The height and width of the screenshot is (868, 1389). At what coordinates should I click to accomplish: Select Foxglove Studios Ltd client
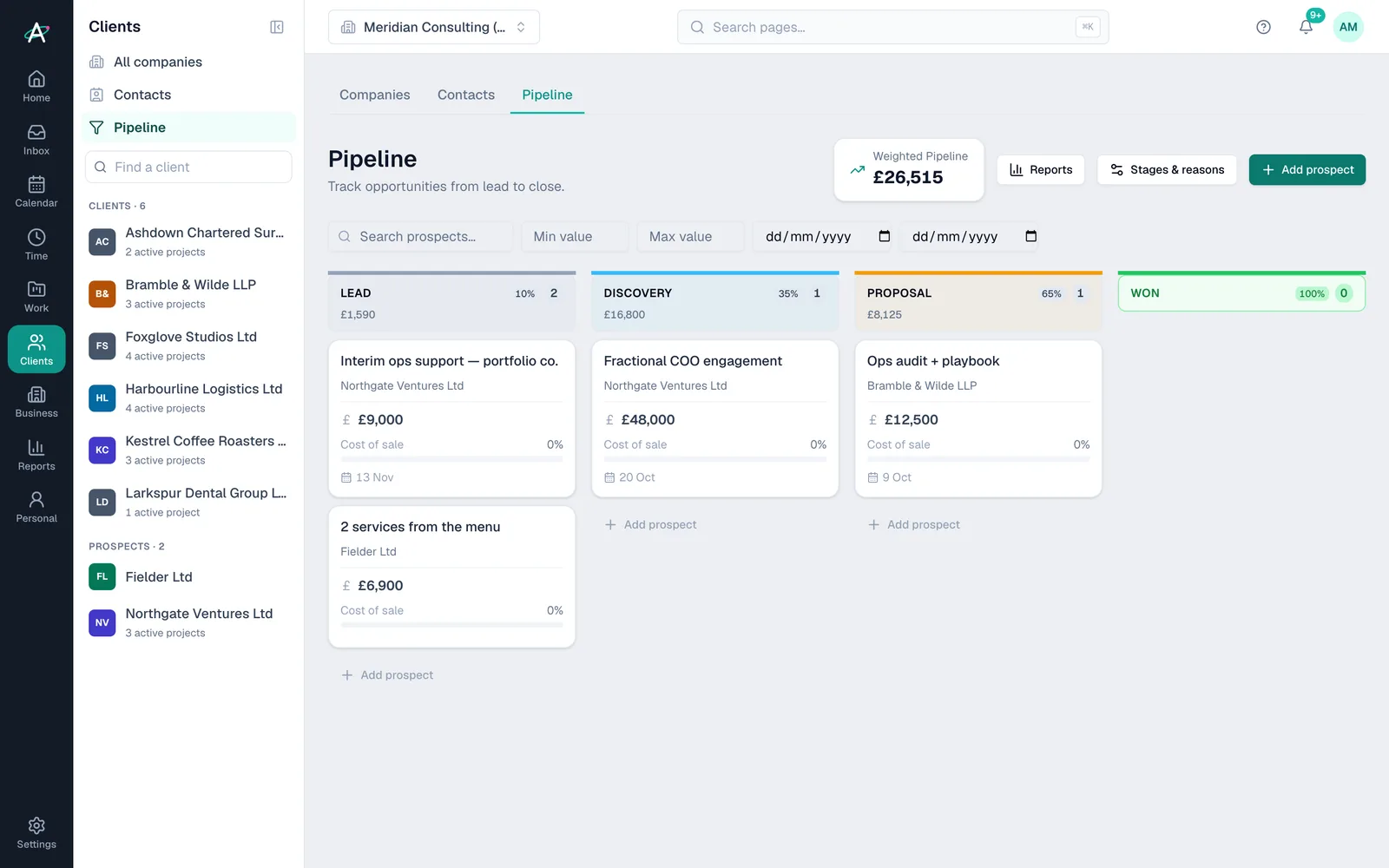click(x=188, y=345)
